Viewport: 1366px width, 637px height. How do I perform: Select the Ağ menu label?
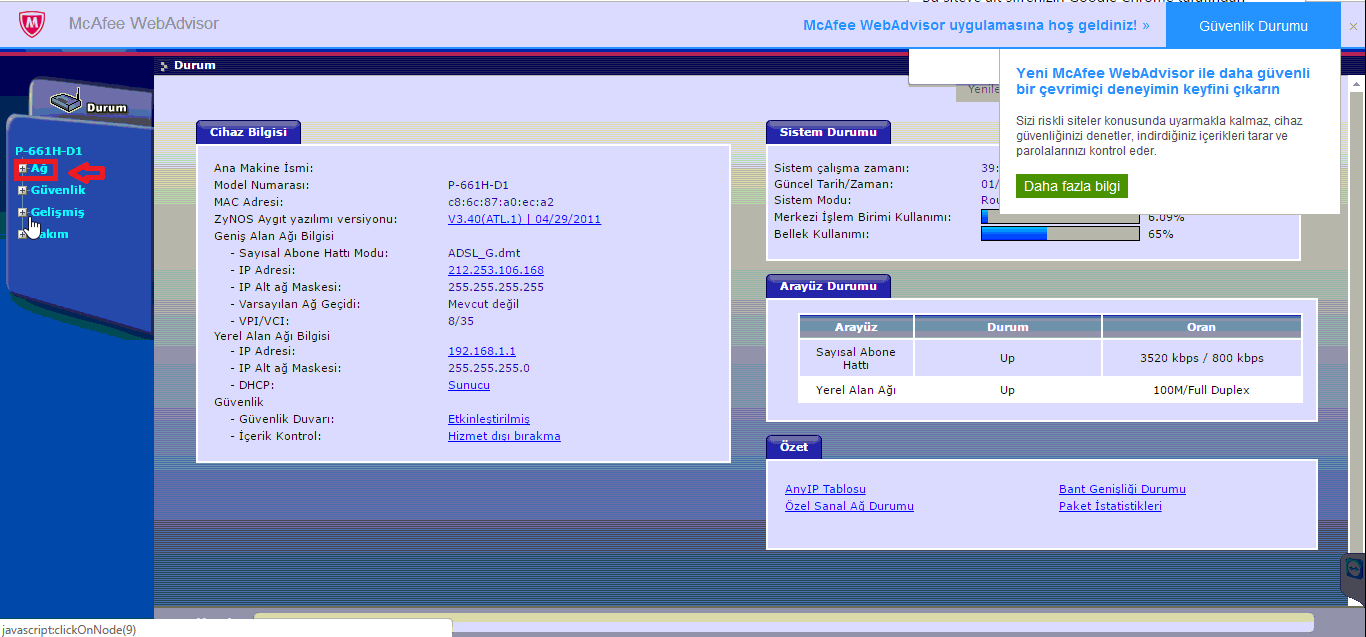[39, 168]
